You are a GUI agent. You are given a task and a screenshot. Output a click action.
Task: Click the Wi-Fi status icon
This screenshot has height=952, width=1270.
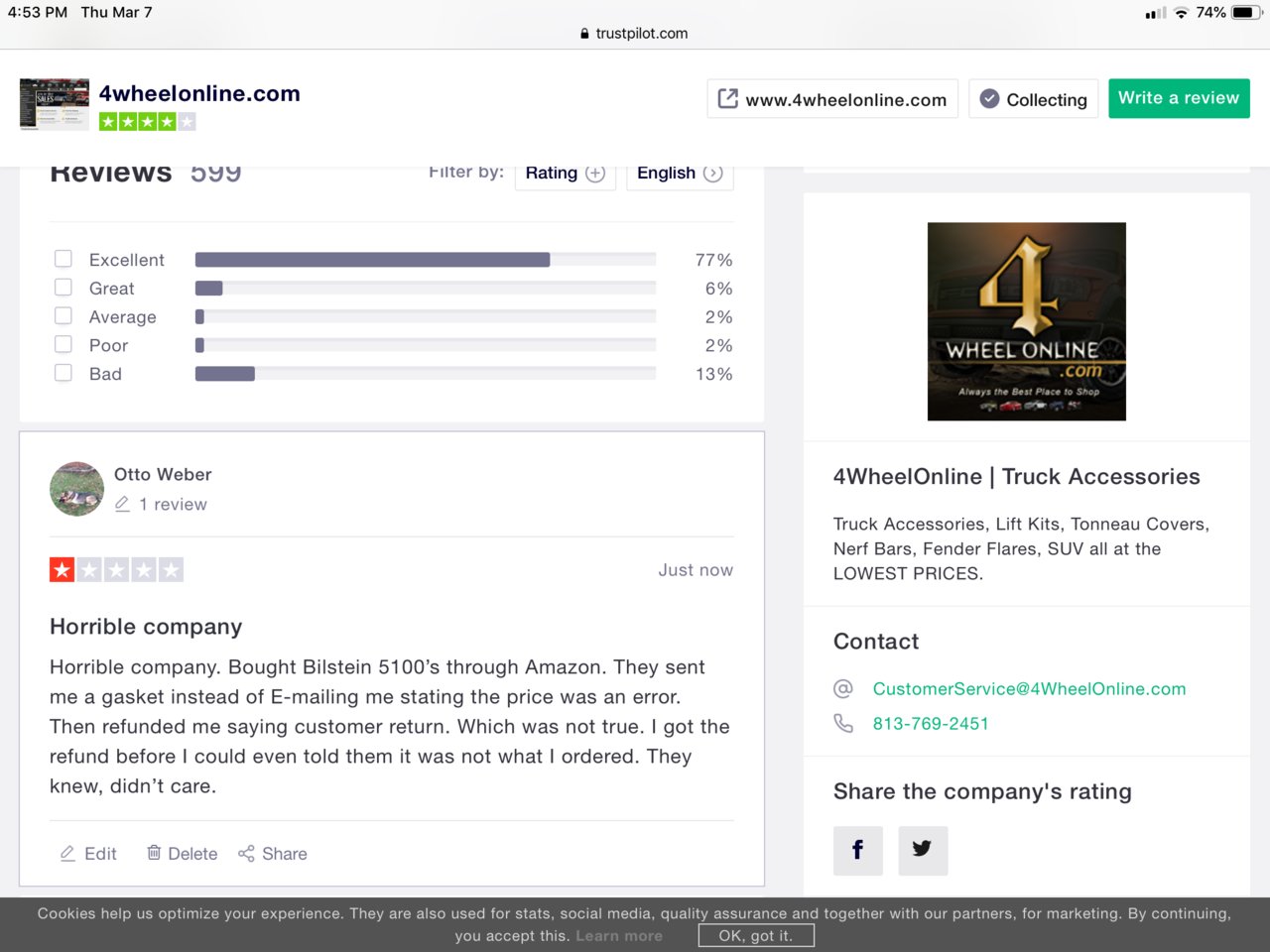[x=1181, y=13]
